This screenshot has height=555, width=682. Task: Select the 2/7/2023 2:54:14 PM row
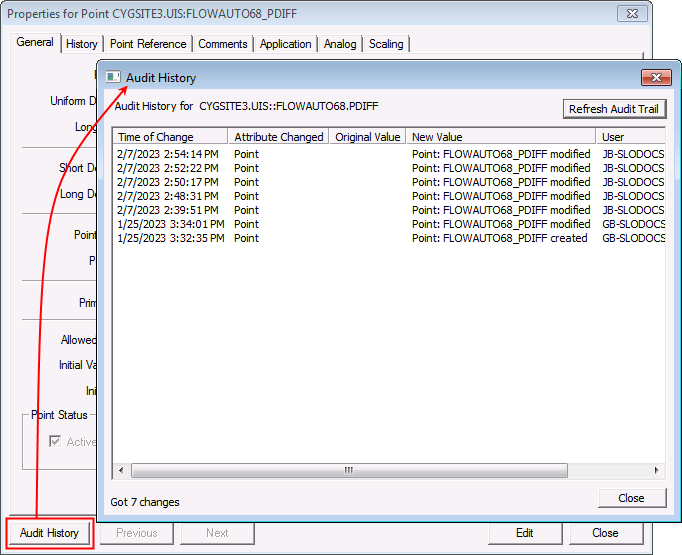tap(389, 154)
